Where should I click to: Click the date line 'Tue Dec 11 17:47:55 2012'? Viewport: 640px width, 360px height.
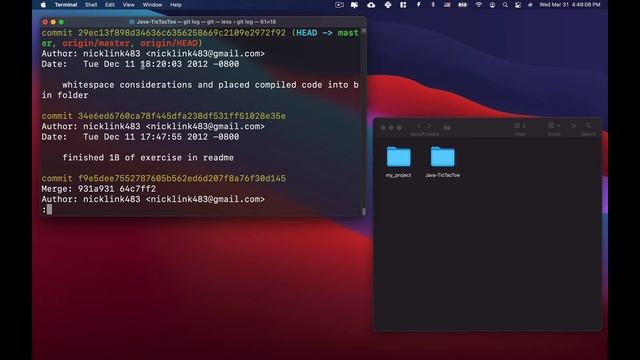(x=140, y=137)
